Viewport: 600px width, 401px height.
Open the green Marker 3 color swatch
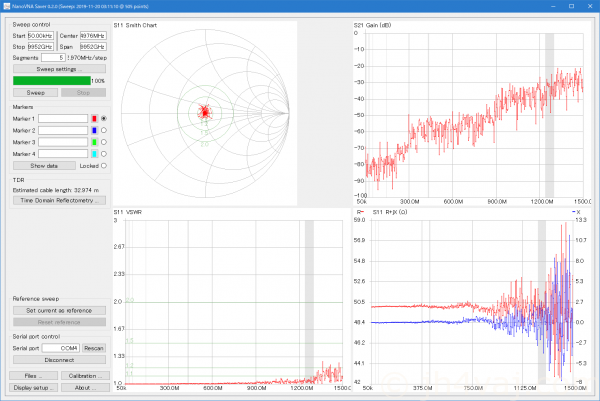coord(94,142)
